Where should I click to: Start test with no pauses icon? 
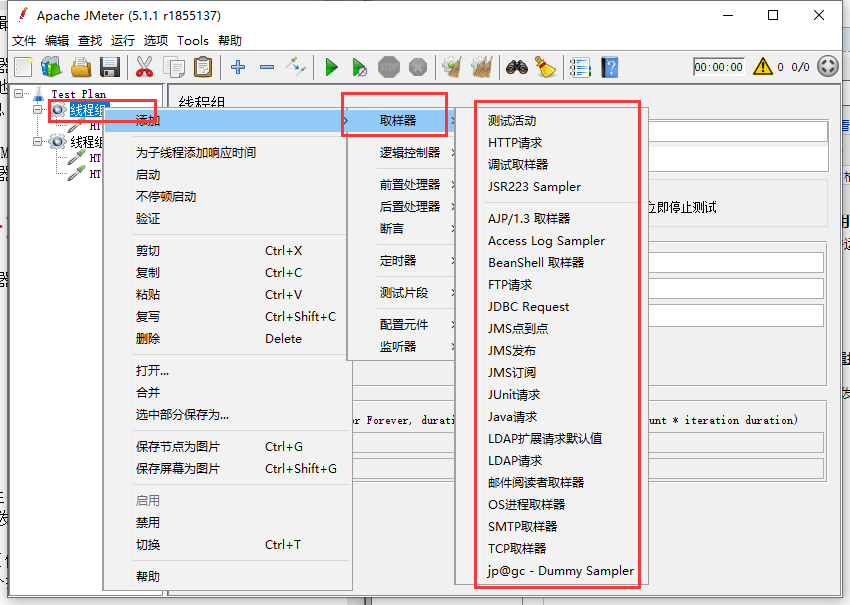pyautogui.click(x=359, y=67)
